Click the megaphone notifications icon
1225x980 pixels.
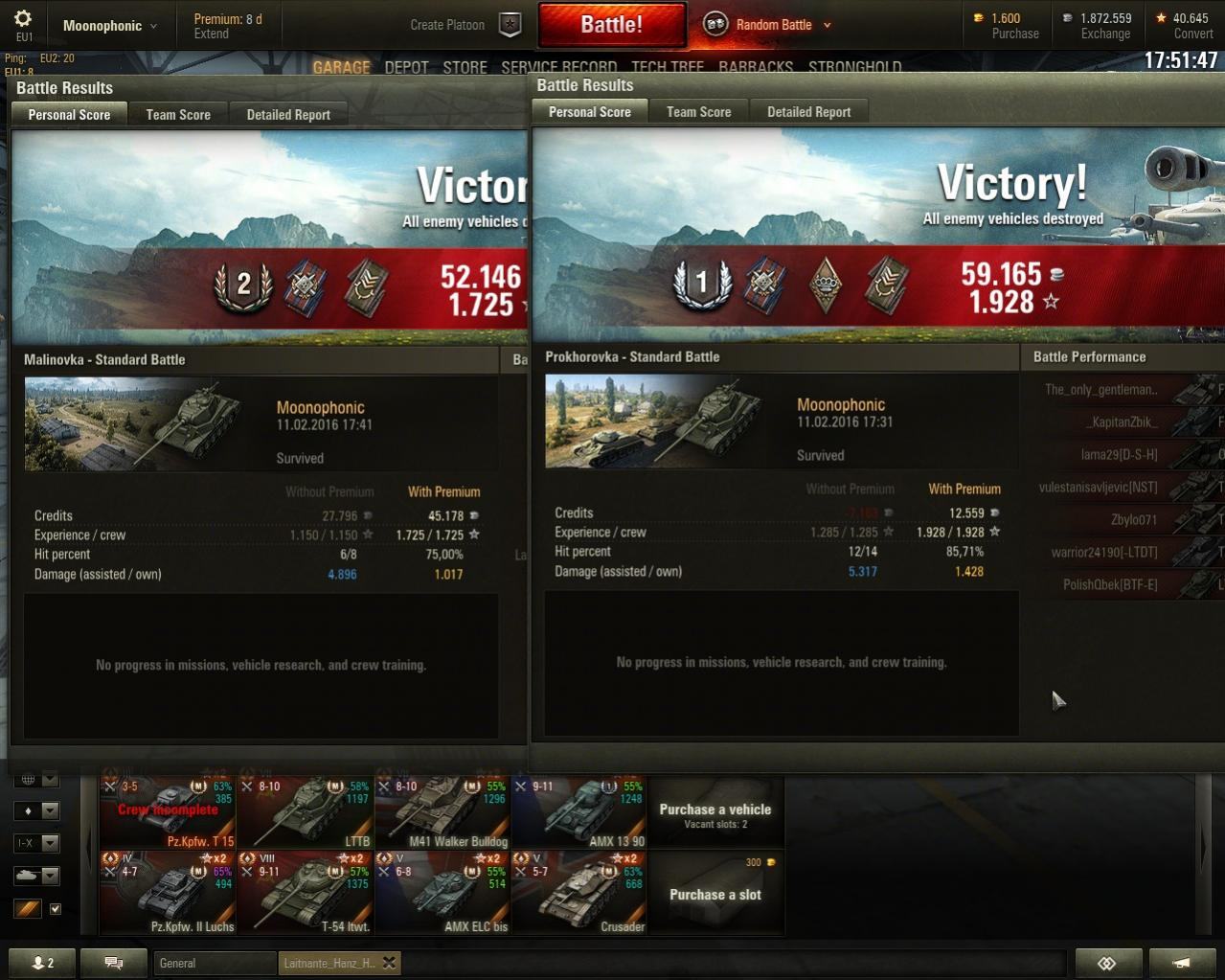coord(1182,963)
